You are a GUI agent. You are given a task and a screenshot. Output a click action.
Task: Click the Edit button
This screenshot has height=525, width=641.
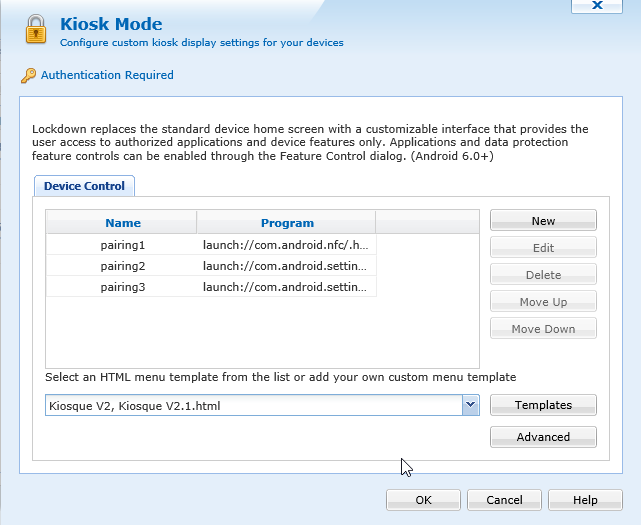pos(543,248)
